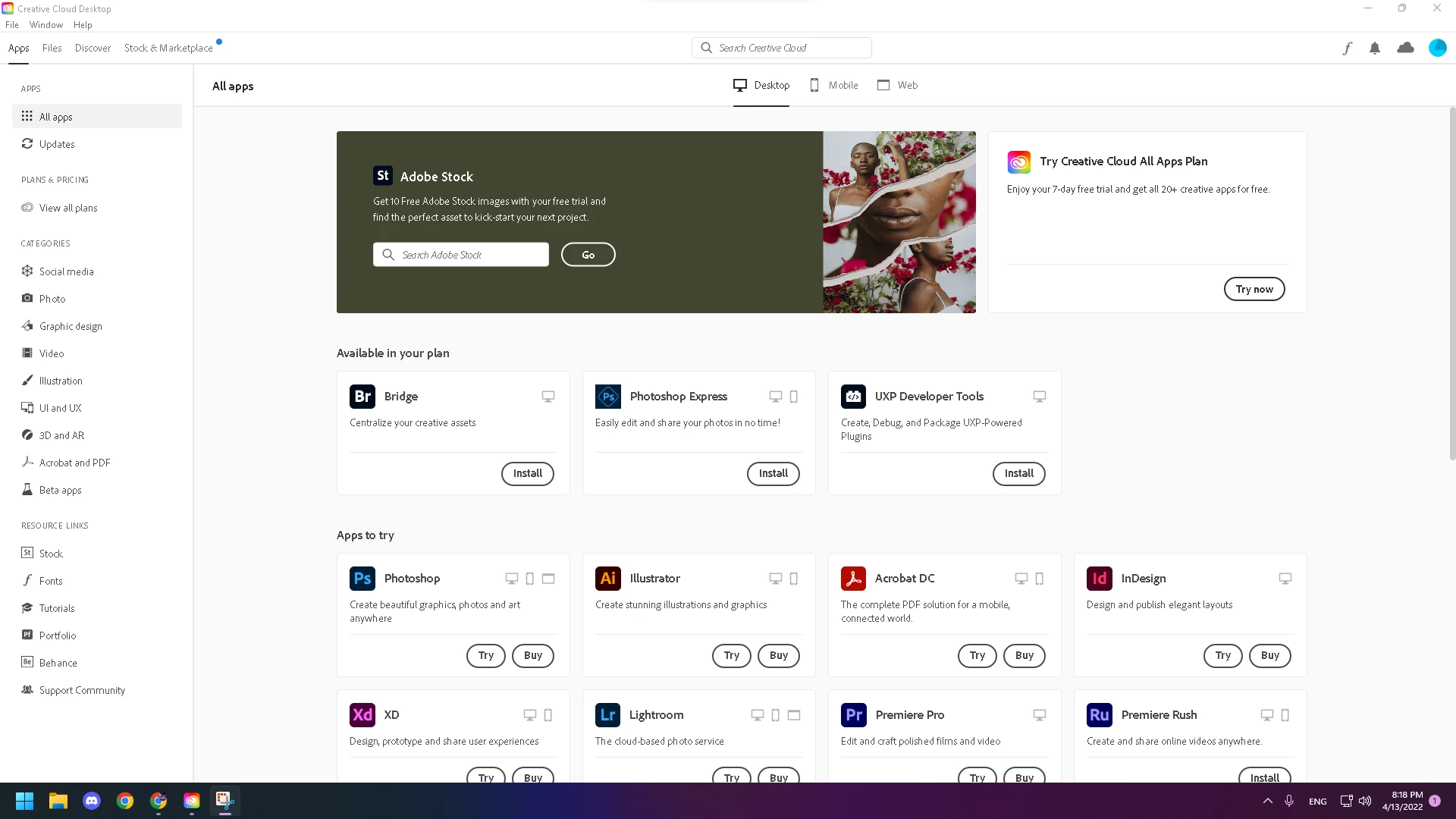1456x819 pixels.
Task: Install Photoshop Express
Action: pos(773,473)
